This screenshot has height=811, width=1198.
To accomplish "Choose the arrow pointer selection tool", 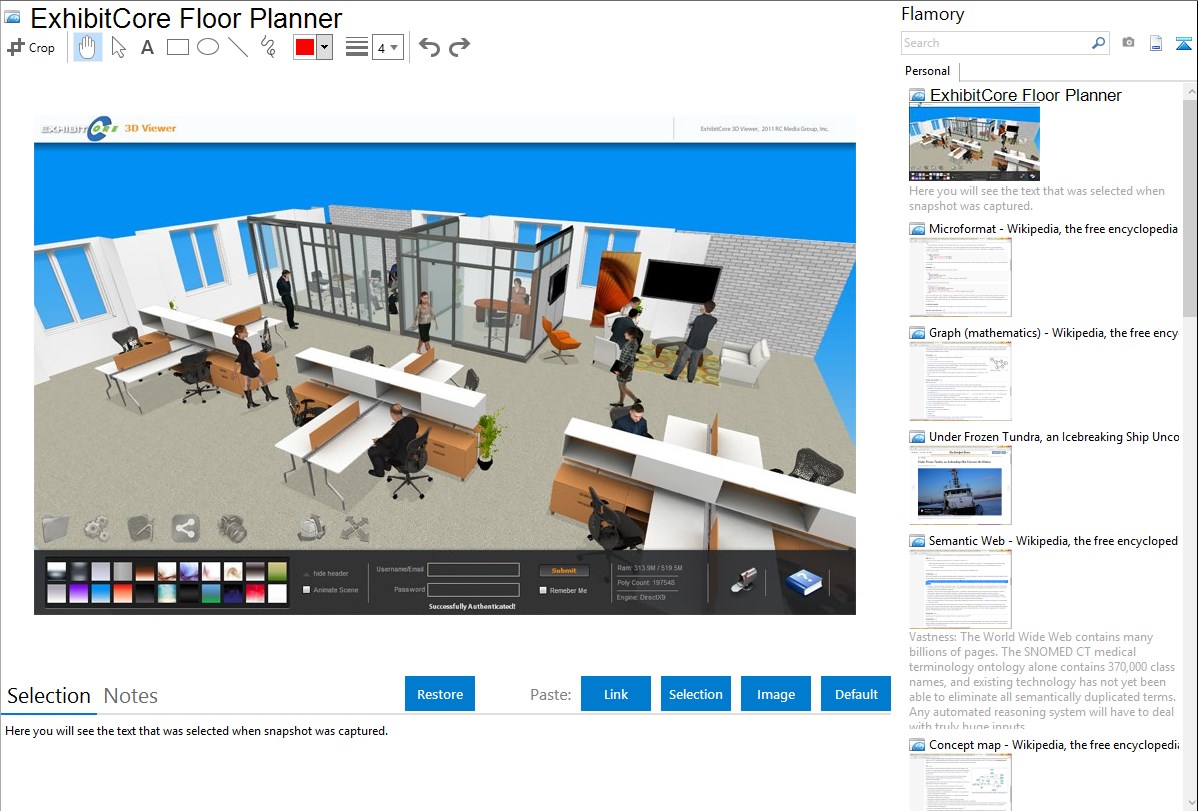I will pos(118,47).
